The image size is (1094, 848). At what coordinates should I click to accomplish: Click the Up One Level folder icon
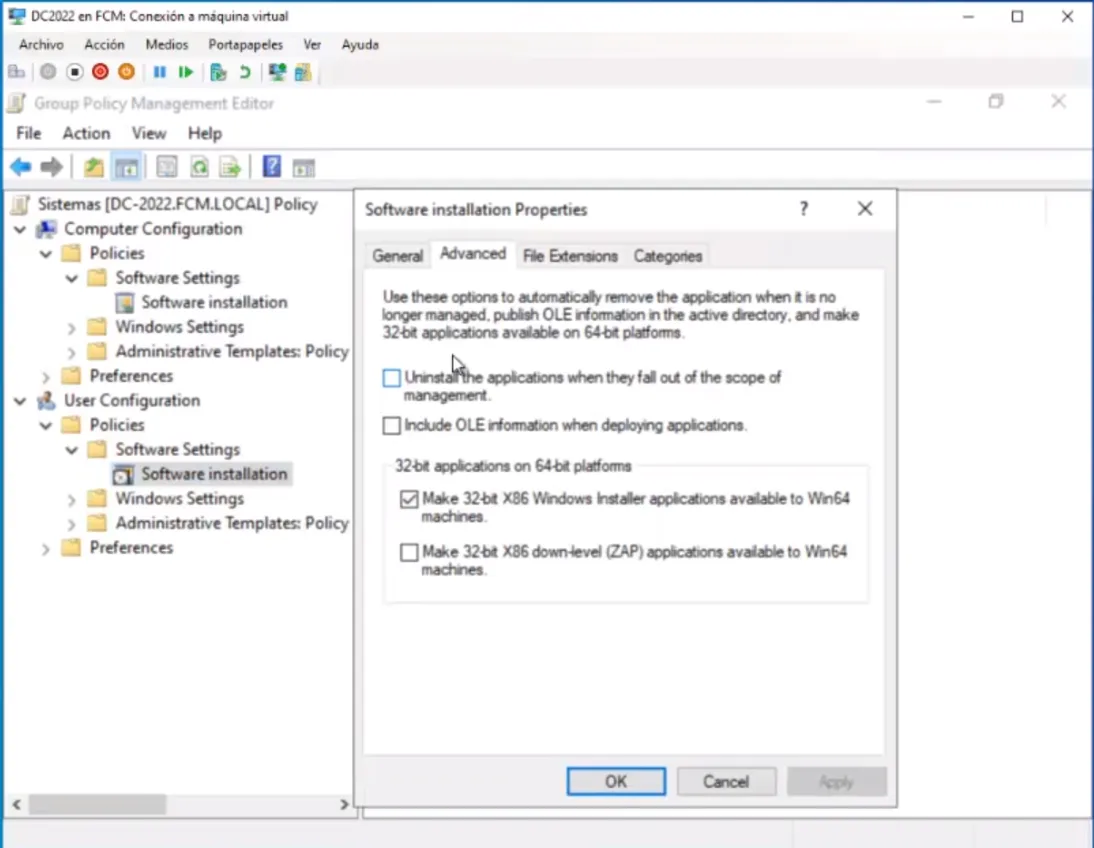(93, 167)
